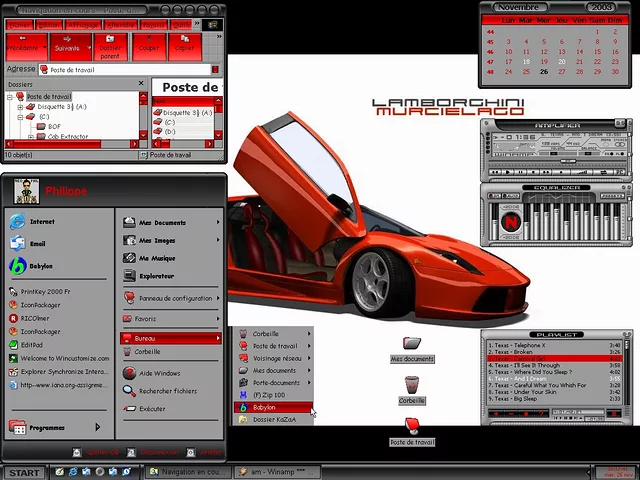Open EditPad from recent programs list
Screen dimensions: 640x480
pos(32,344)
